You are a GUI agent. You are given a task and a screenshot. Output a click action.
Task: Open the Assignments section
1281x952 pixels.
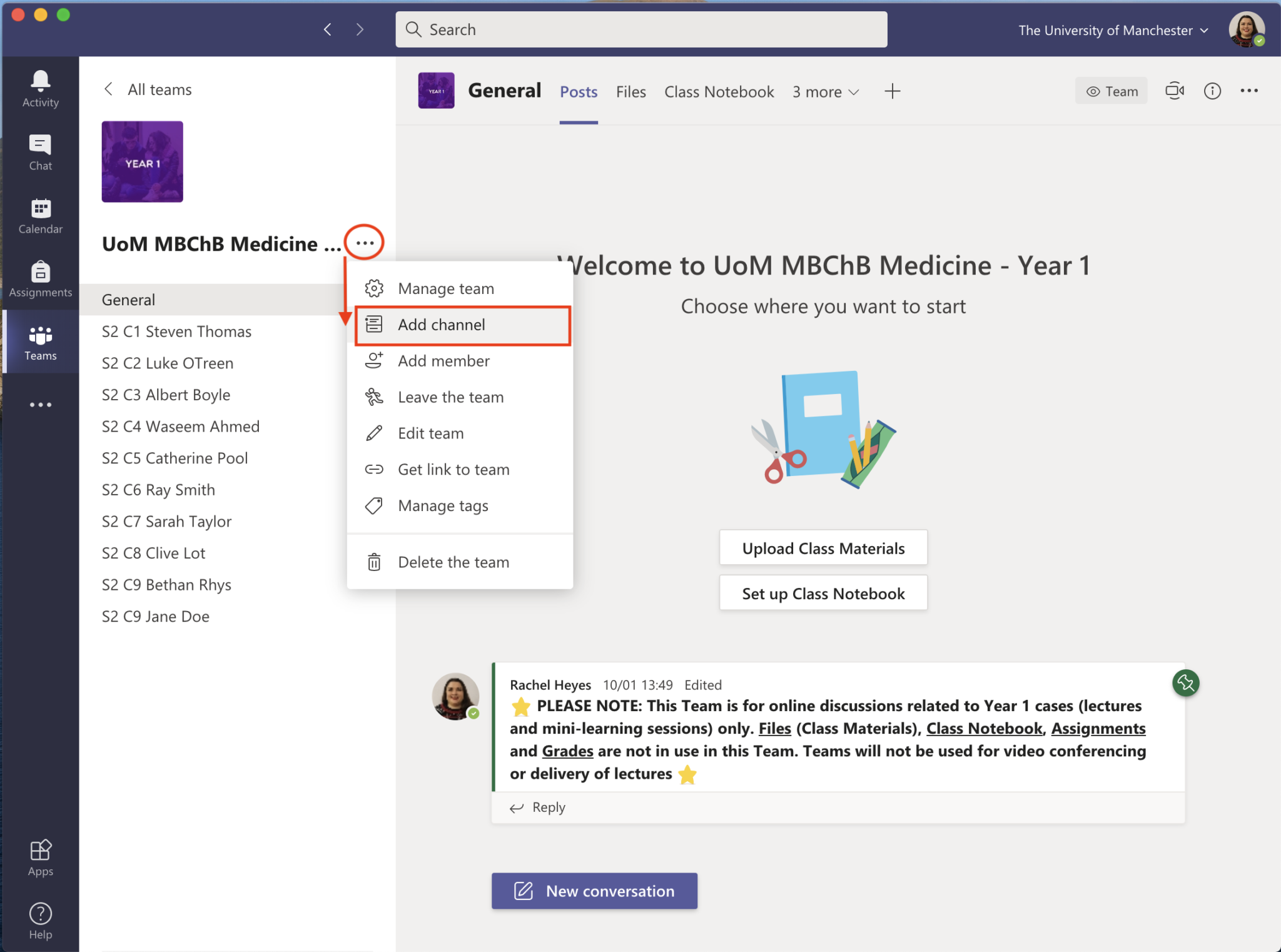[39, 279]
